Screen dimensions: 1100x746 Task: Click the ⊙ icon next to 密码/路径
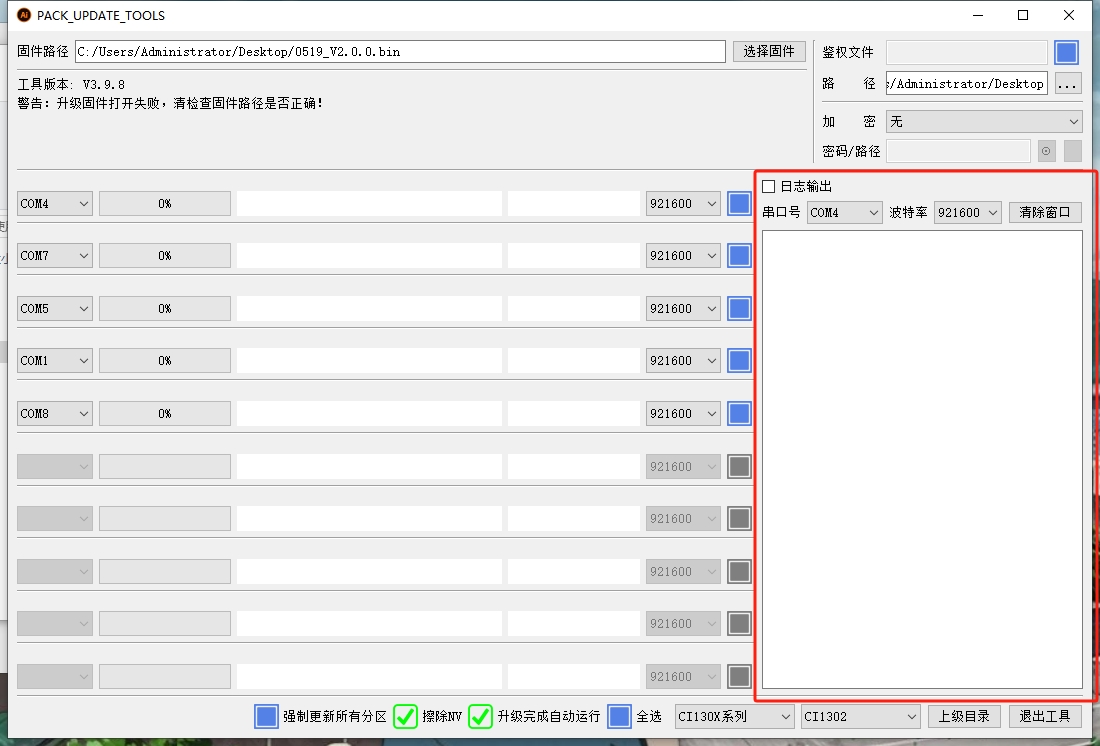[x=1046, y=150]
